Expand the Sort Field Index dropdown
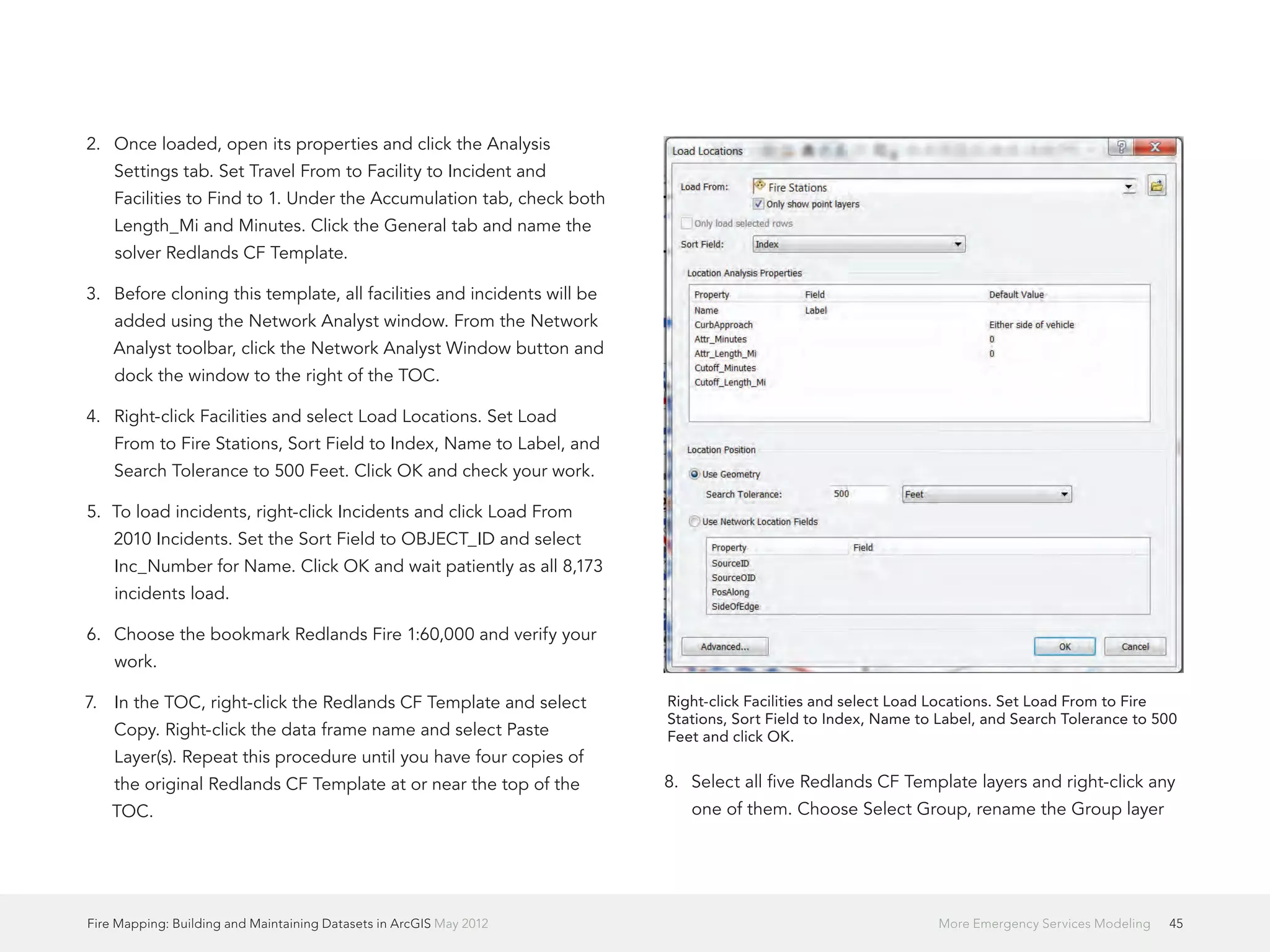This screenshot has width=1270, height=952. click(957, 244)
